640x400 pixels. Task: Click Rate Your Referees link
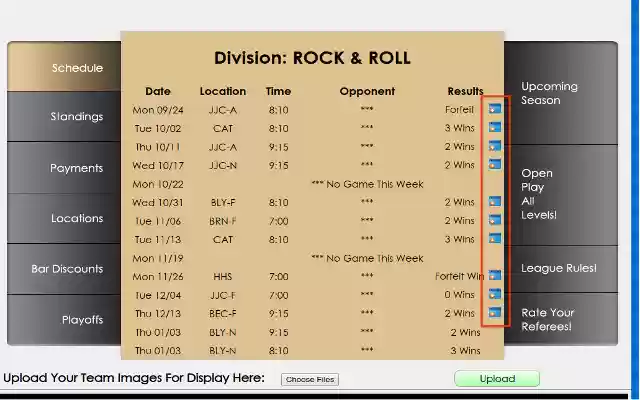coord(547,319)
